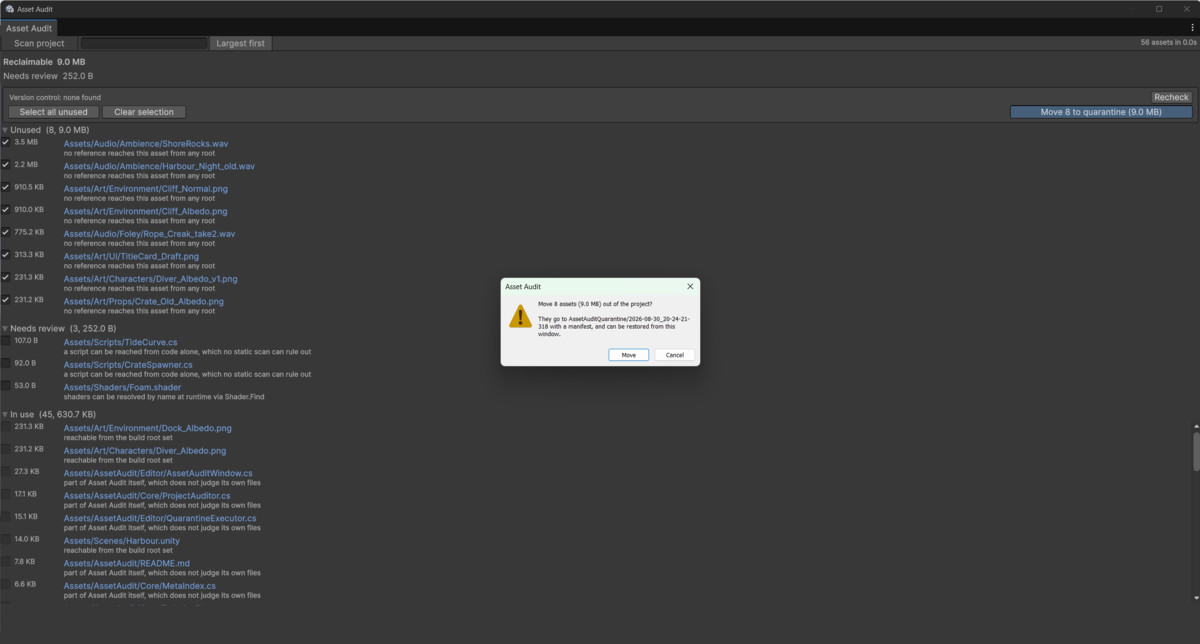
Task: Open the MetaIndex.cs asset link
Action: [140, 585]
